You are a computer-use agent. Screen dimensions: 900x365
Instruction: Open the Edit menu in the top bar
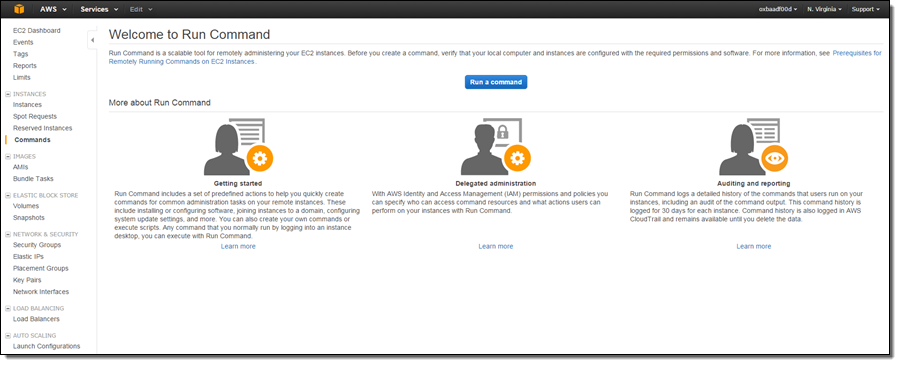[x=141, y=9]
